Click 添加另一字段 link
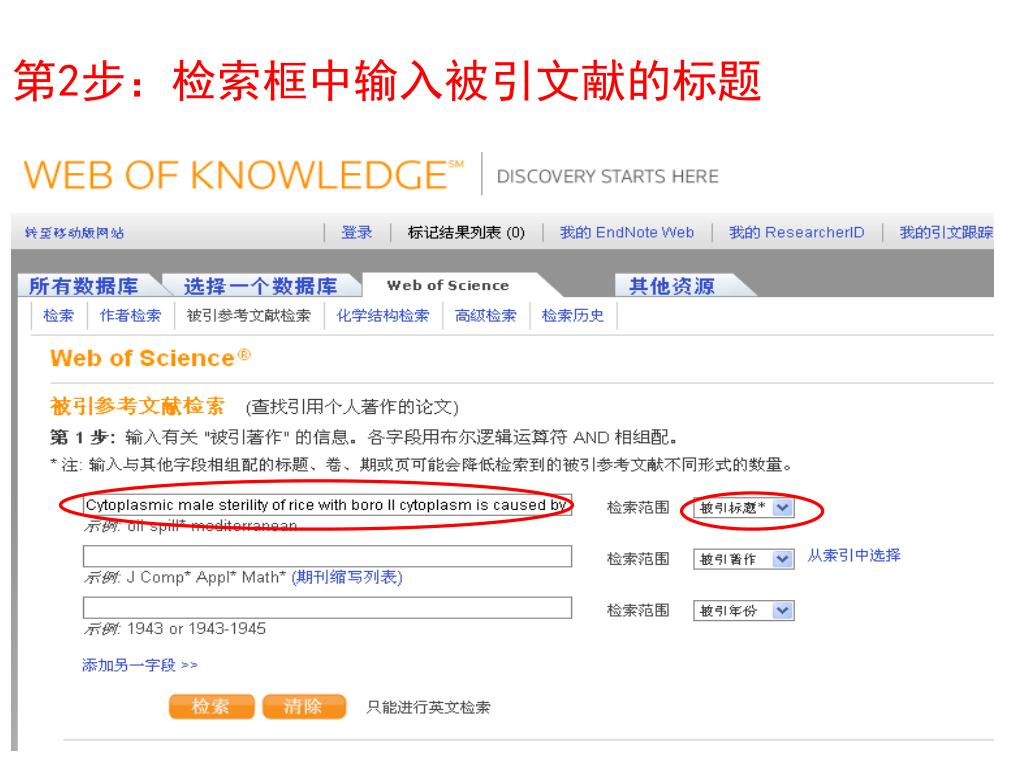 140,665
